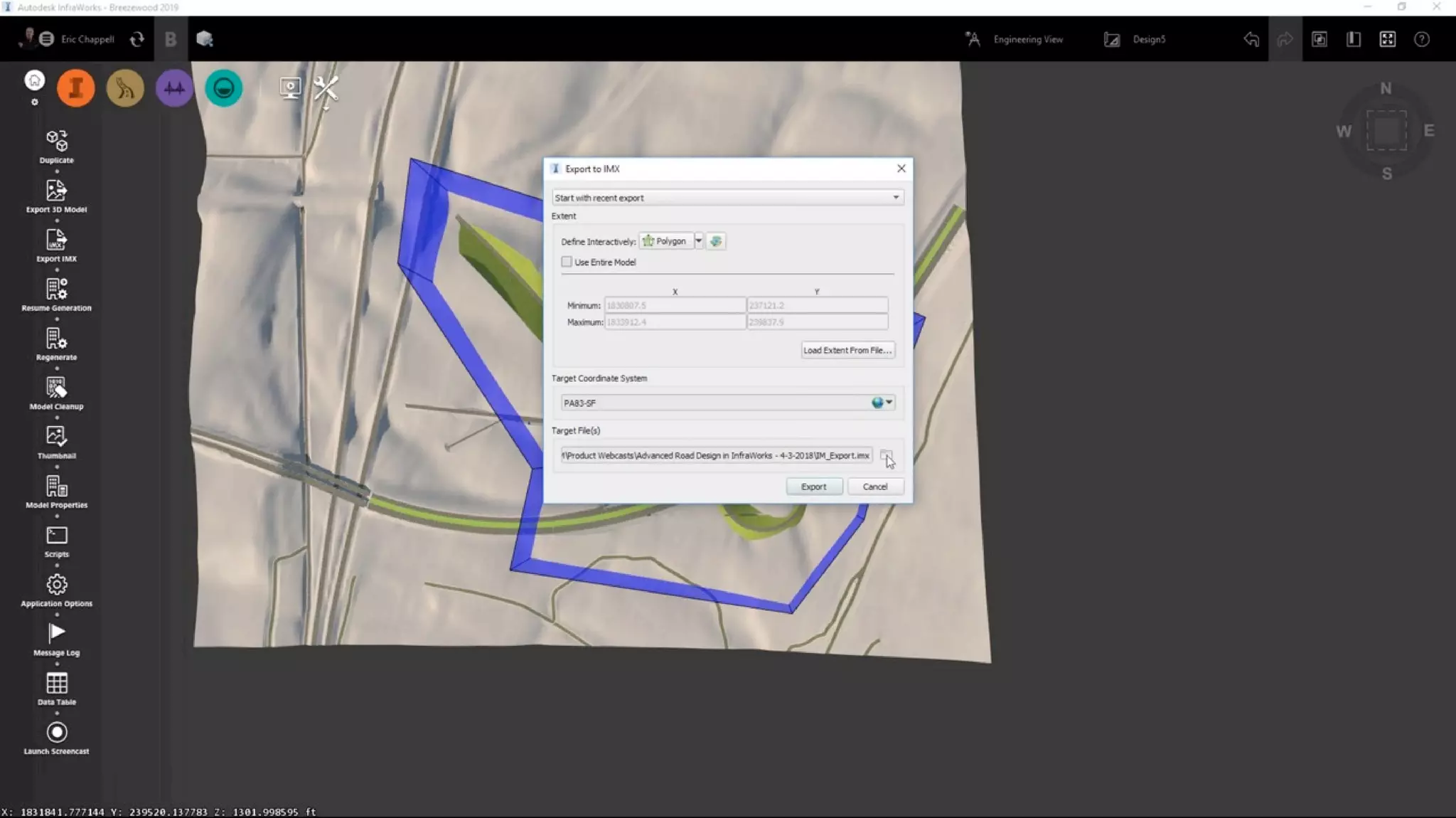Screen dimensions: 1456x818
Task: Expand the Start with recent export dropdown
Action: [895, 198]
